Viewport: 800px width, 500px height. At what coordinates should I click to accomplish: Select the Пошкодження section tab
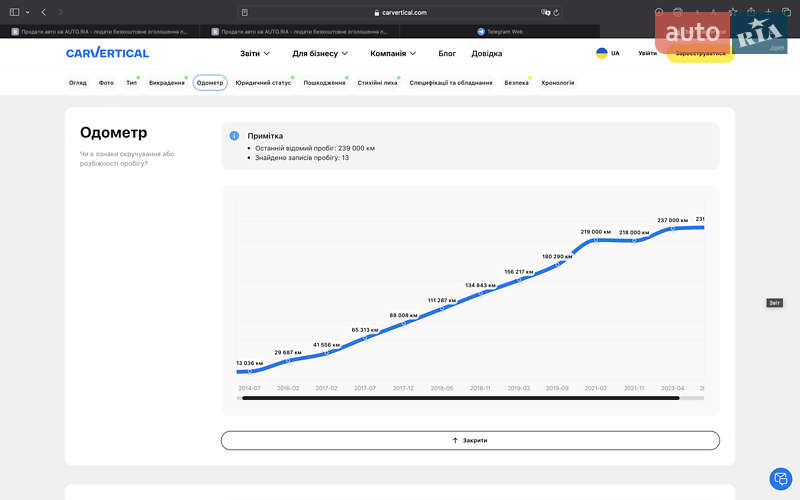324,83
